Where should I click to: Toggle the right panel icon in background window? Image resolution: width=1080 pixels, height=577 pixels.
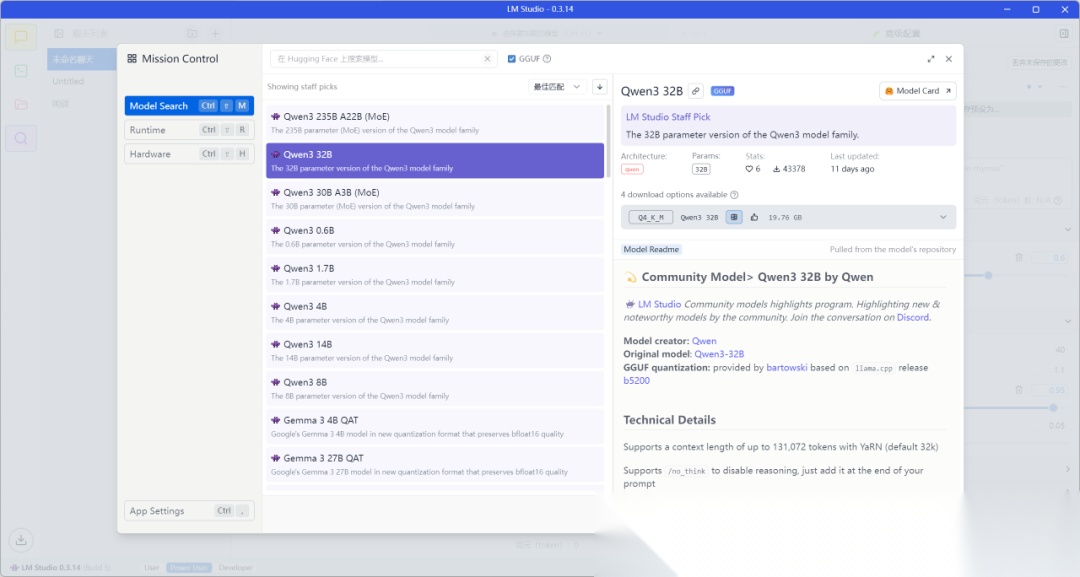1063,33
